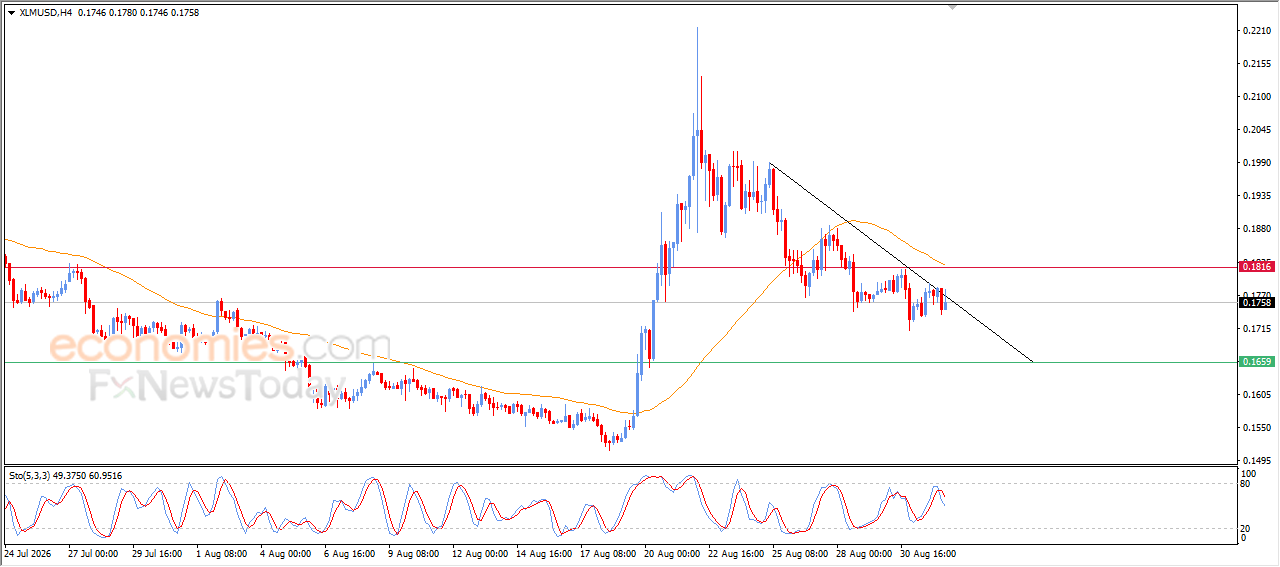Click the gray chart shift triangle marker
This screenshot has height=567, width=1280.
[x=953, y=7]
